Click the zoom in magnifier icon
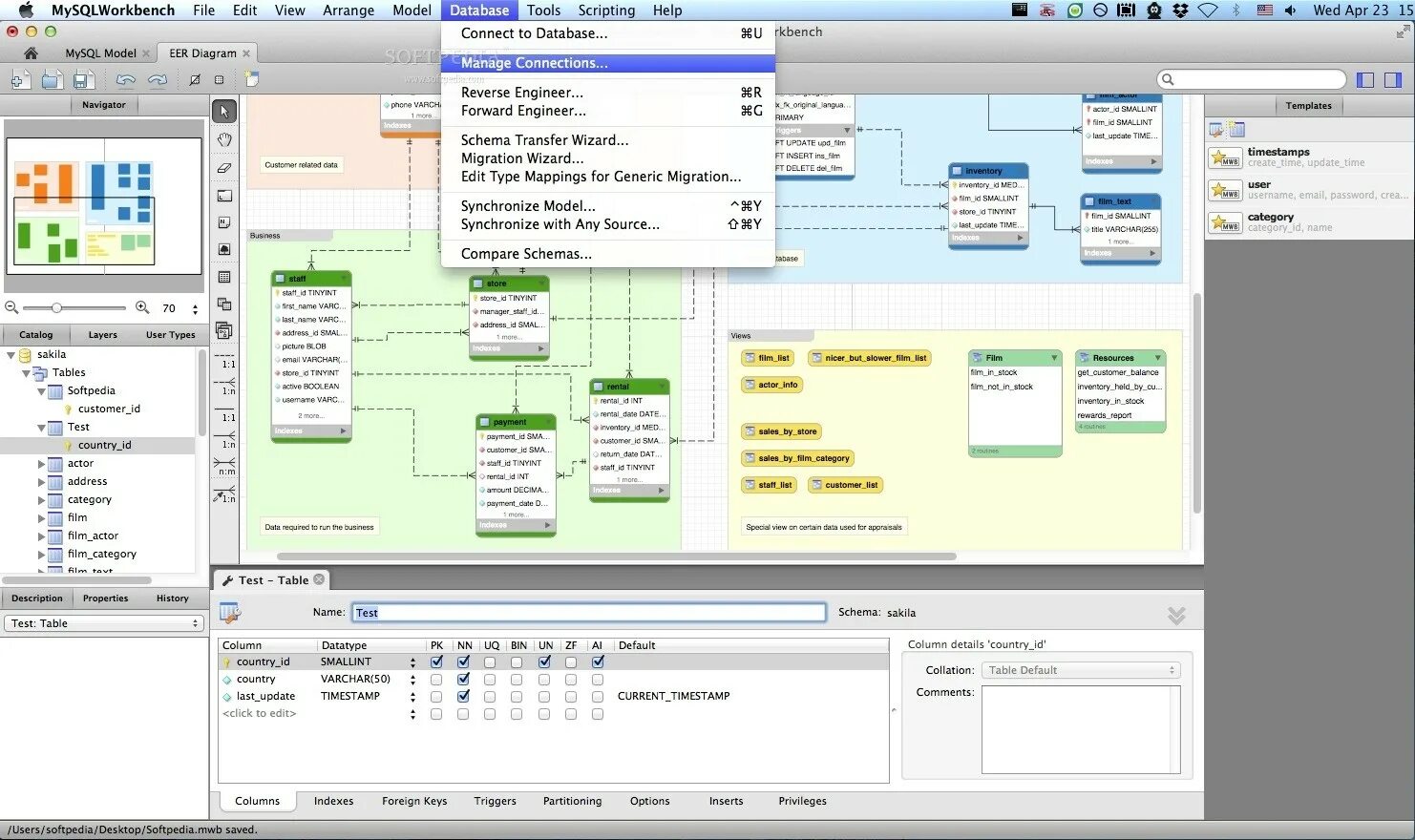Image resolution: width=1415 pixels, height=840 pixels. coord(142,307)
